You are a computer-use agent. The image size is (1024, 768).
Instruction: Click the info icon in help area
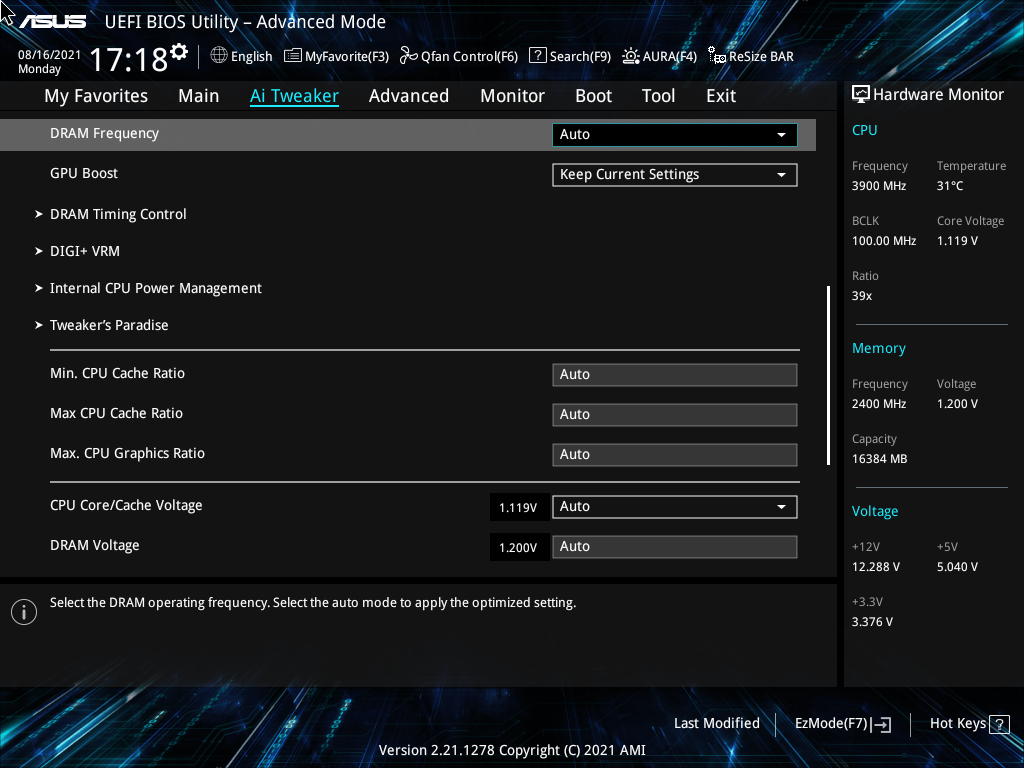(x=24, y=612)
